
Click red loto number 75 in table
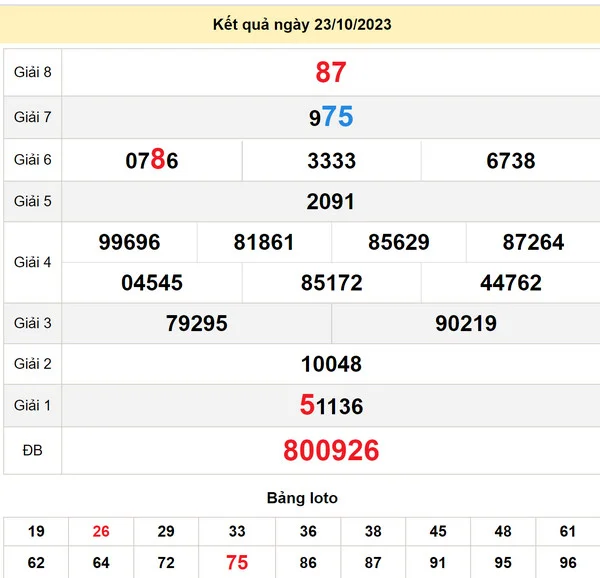click(237, 563)
